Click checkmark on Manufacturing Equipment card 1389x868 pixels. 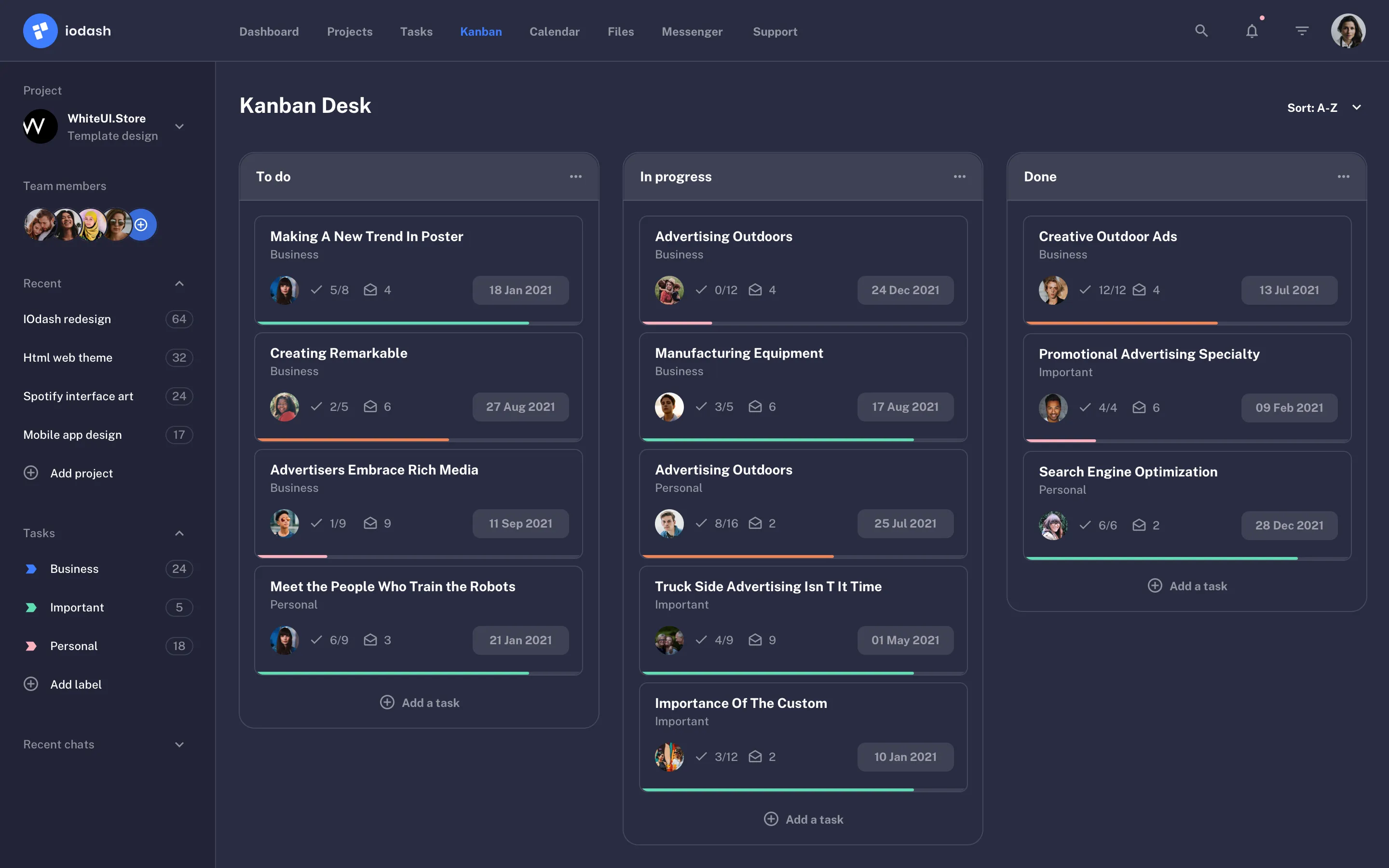point(701,407)
